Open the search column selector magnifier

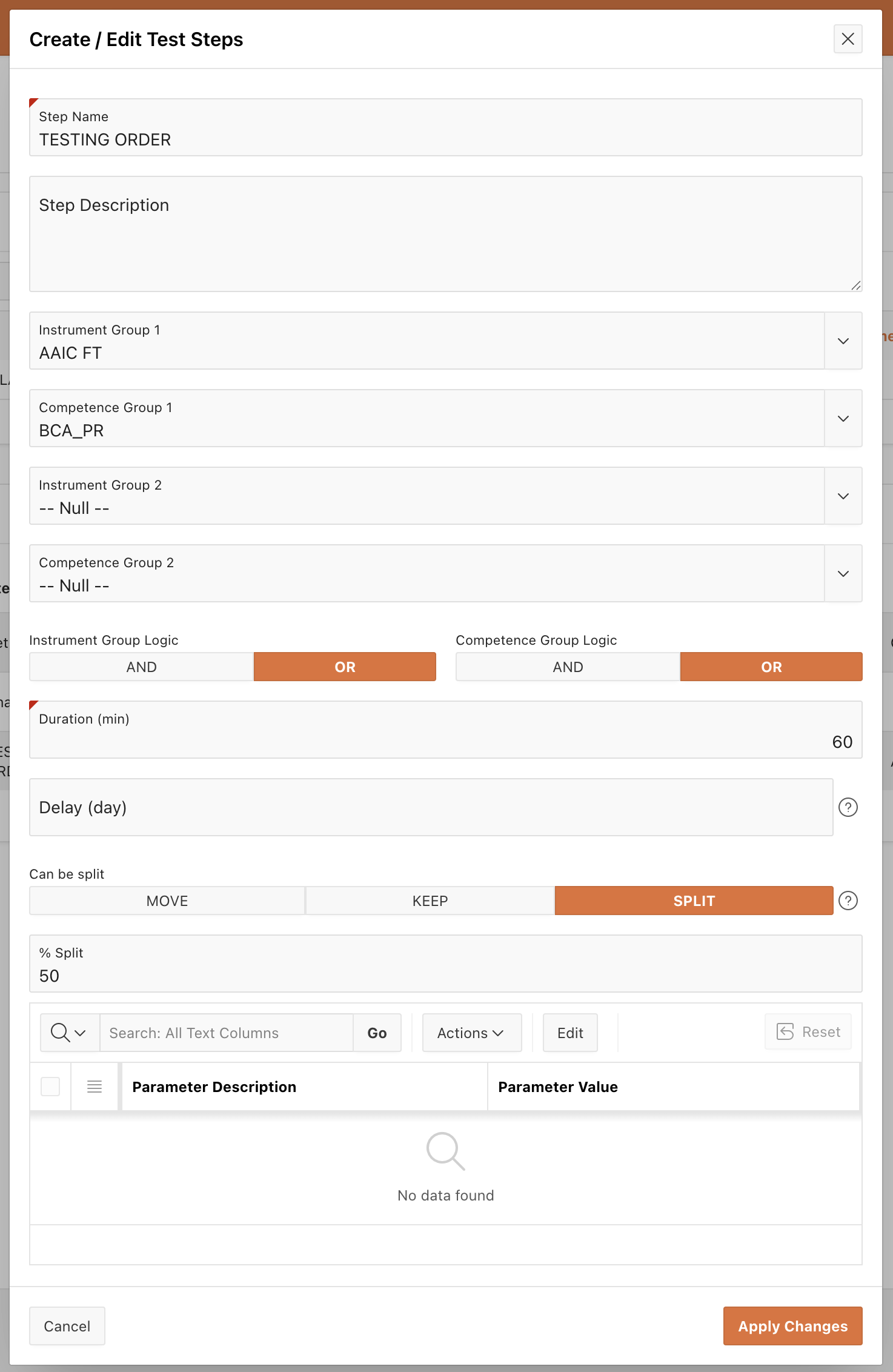pos(69,1033)
